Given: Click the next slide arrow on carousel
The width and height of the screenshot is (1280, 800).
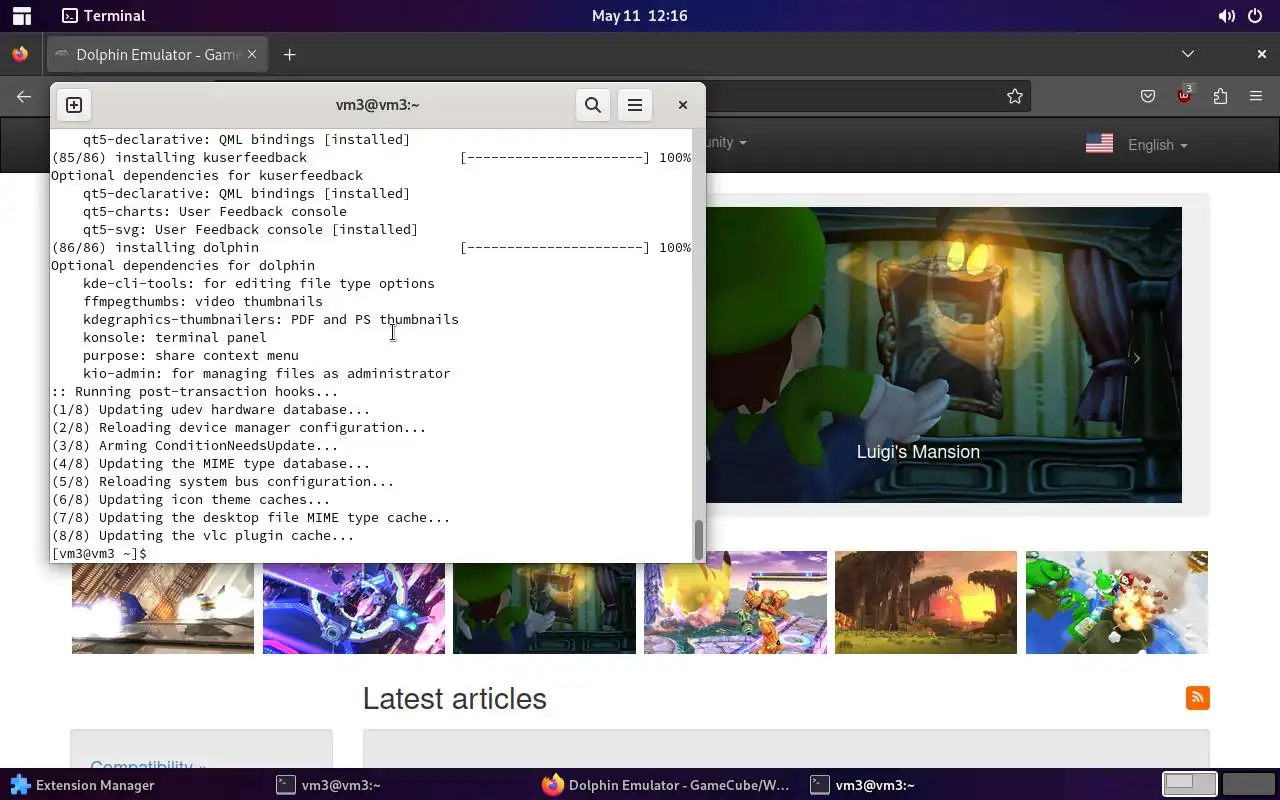Looking at the screenshot, I should [x=1136, y=358].
